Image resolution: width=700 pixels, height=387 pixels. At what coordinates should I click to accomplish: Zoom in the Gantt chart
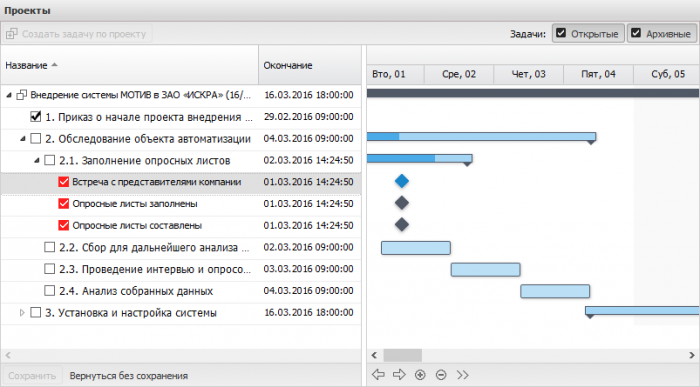click(420, 375)
